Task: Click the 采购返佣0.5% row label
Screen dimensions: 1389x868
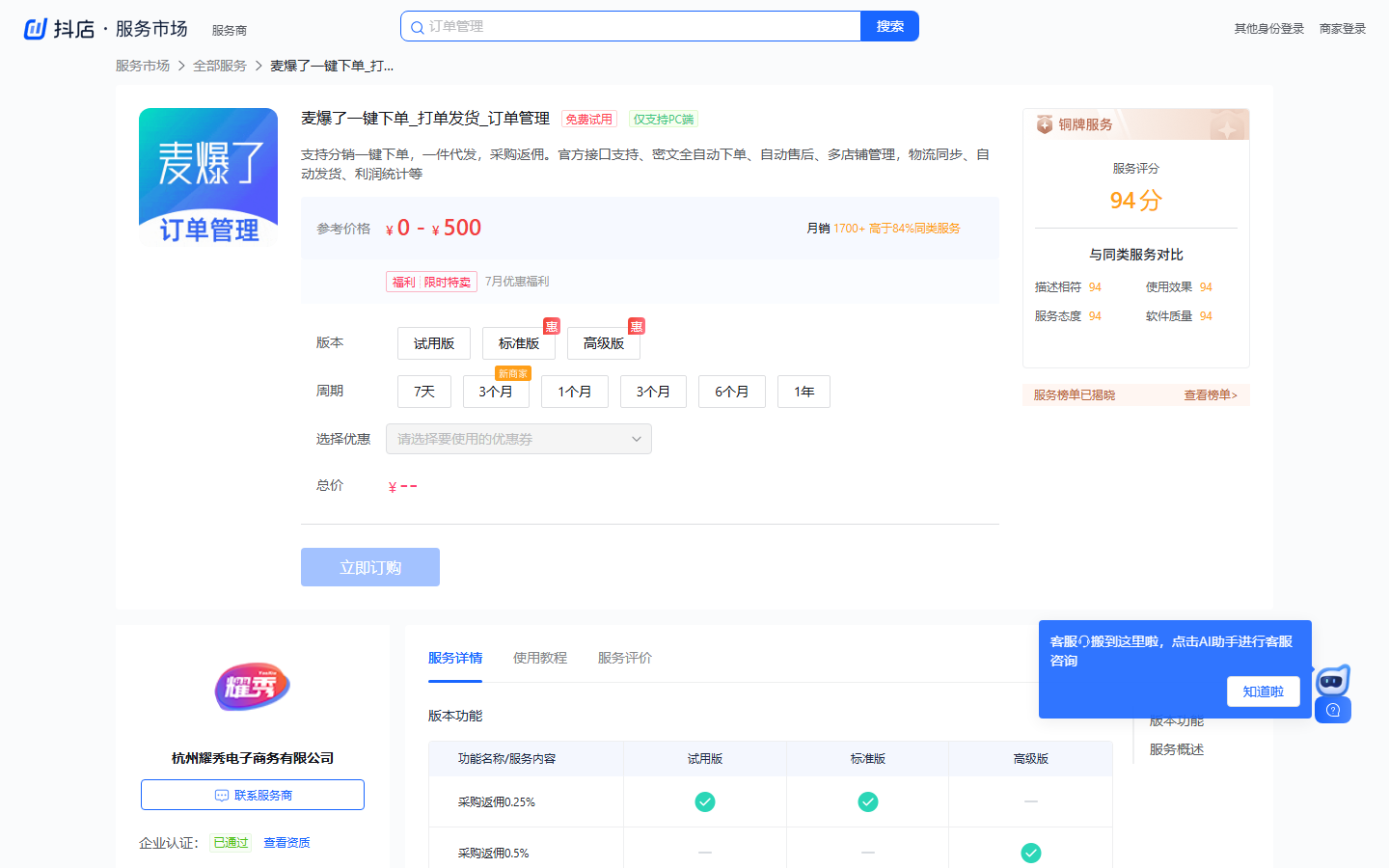Action: pyautogui.click(x=494, y=854)
